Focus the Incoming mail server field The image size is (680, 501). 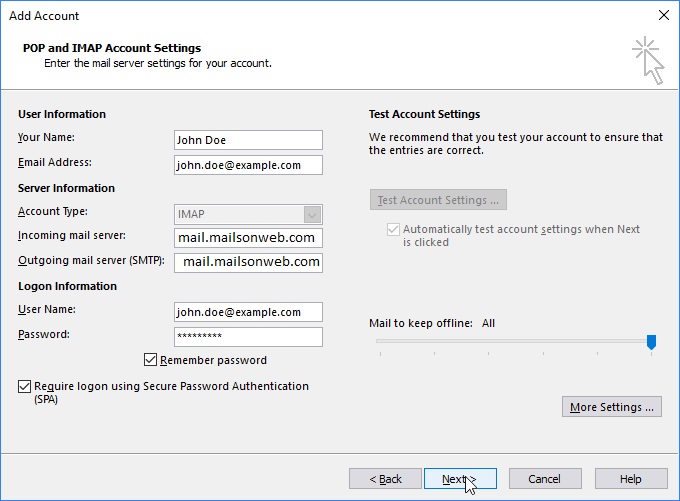point(248,238)
